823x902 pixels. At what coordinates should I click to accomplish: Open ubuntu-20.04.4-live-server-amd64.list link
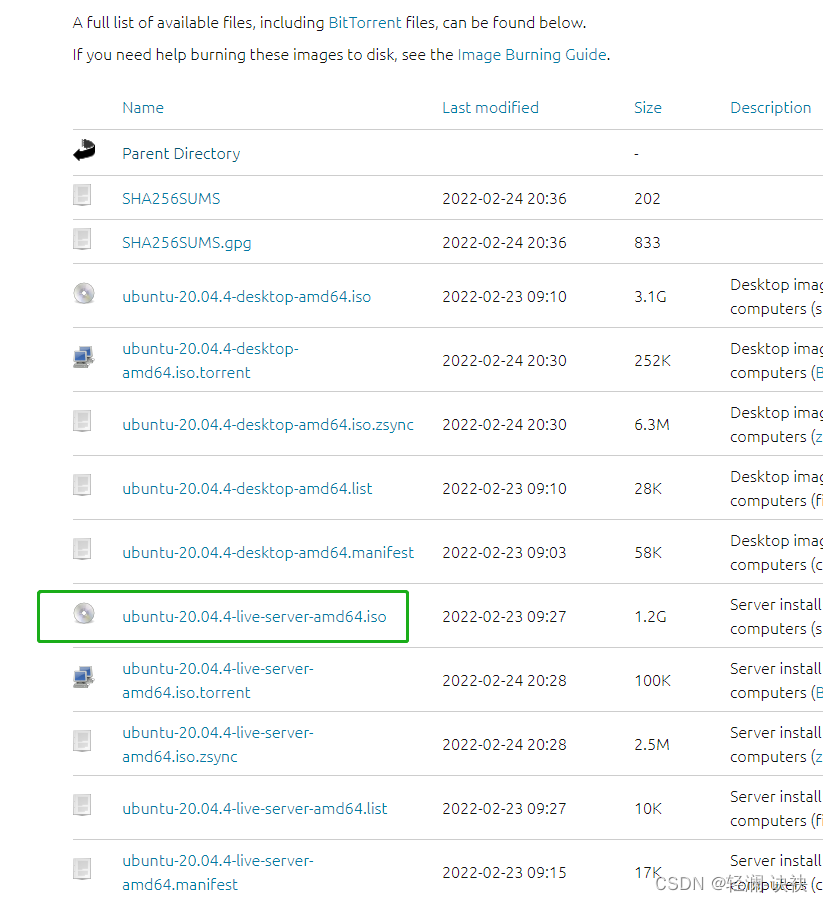(x=255, y=808)
